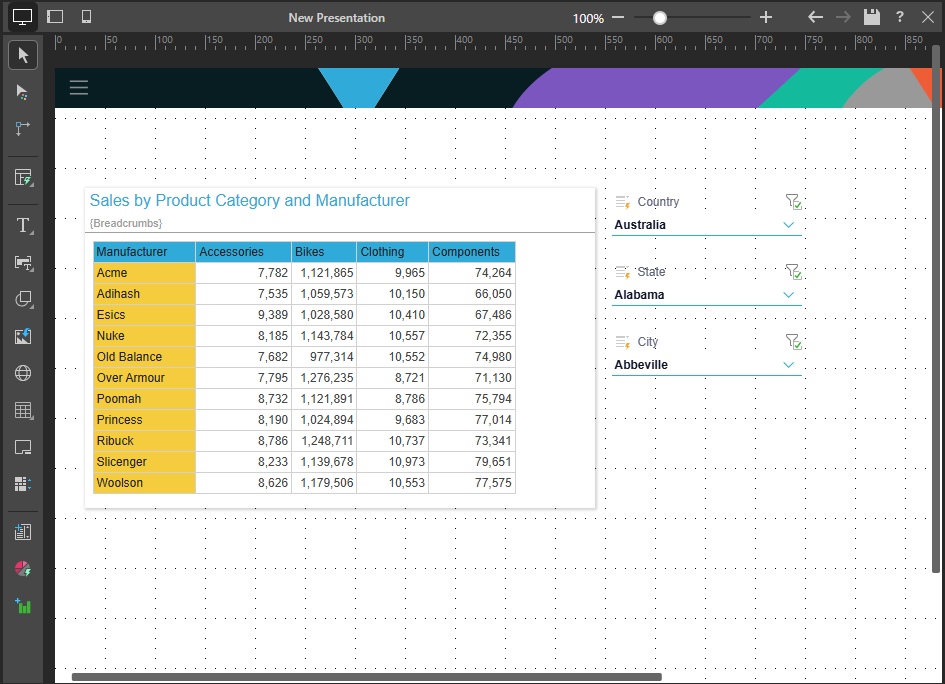945x684 pixels.
Task: Click the Bikes column header
Action: pyautogui.click(x=324, y=252)
